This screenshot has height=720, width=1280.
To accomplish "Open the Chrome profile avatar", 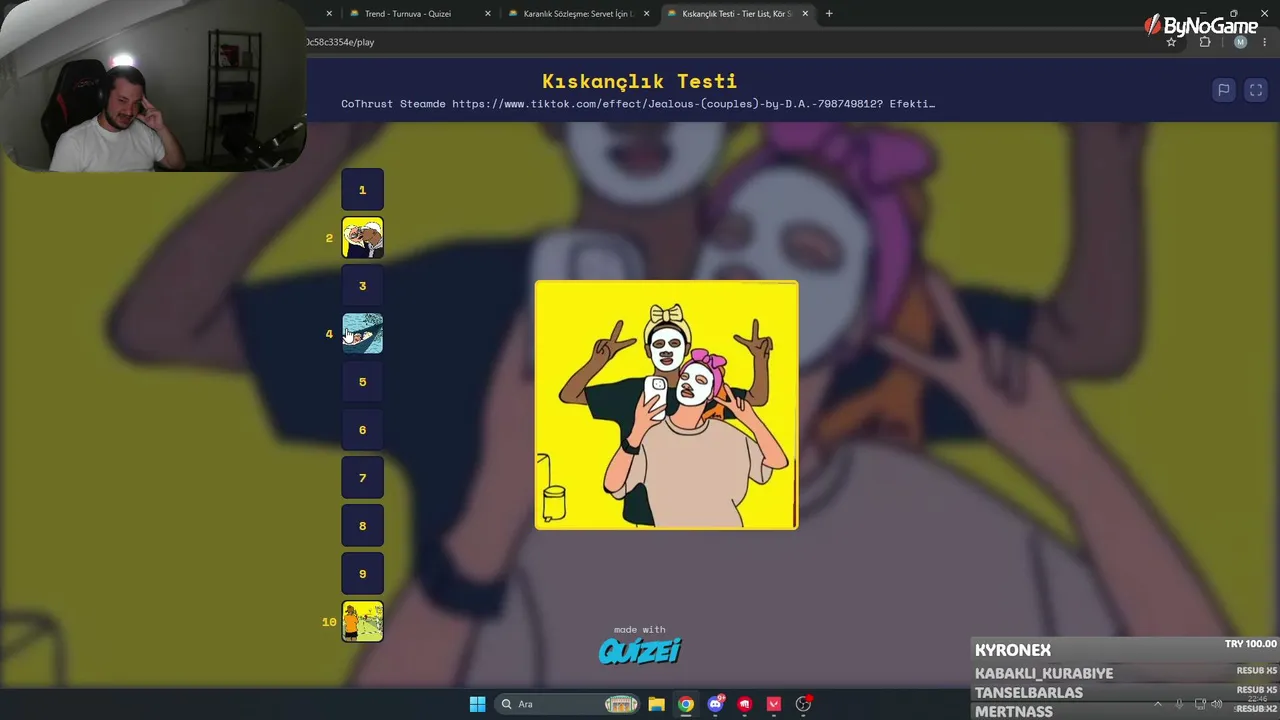I will pyautogui.click(x=1241, y=42).
